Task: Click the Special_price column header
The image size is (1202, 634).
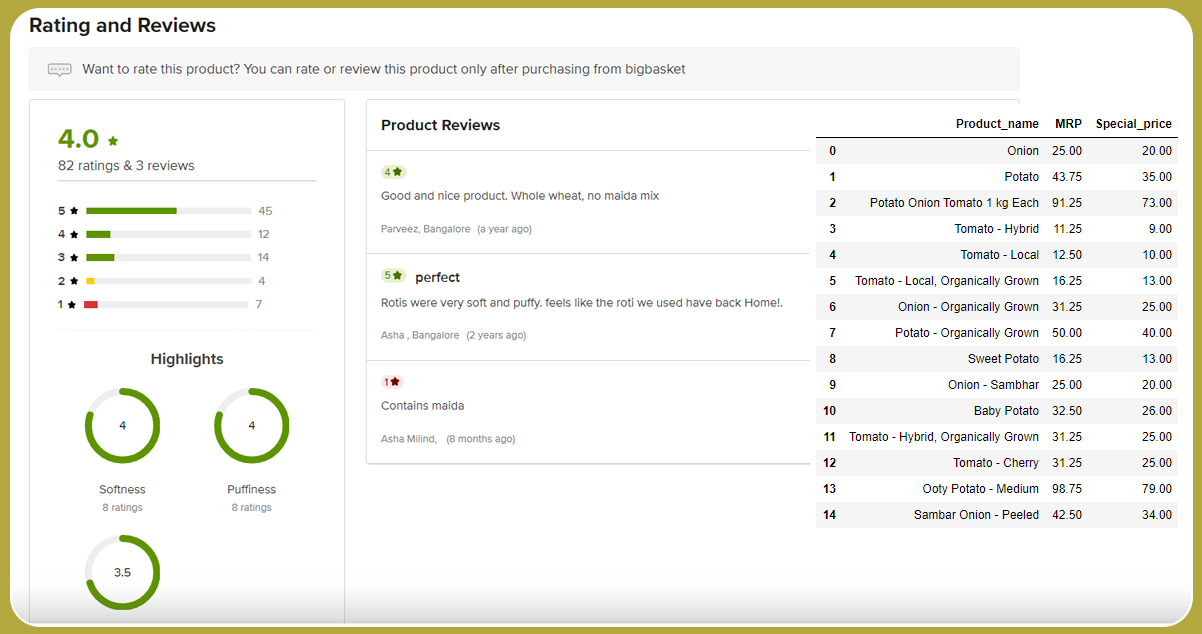Action: pyautogui.click(x=1133, y=124)
